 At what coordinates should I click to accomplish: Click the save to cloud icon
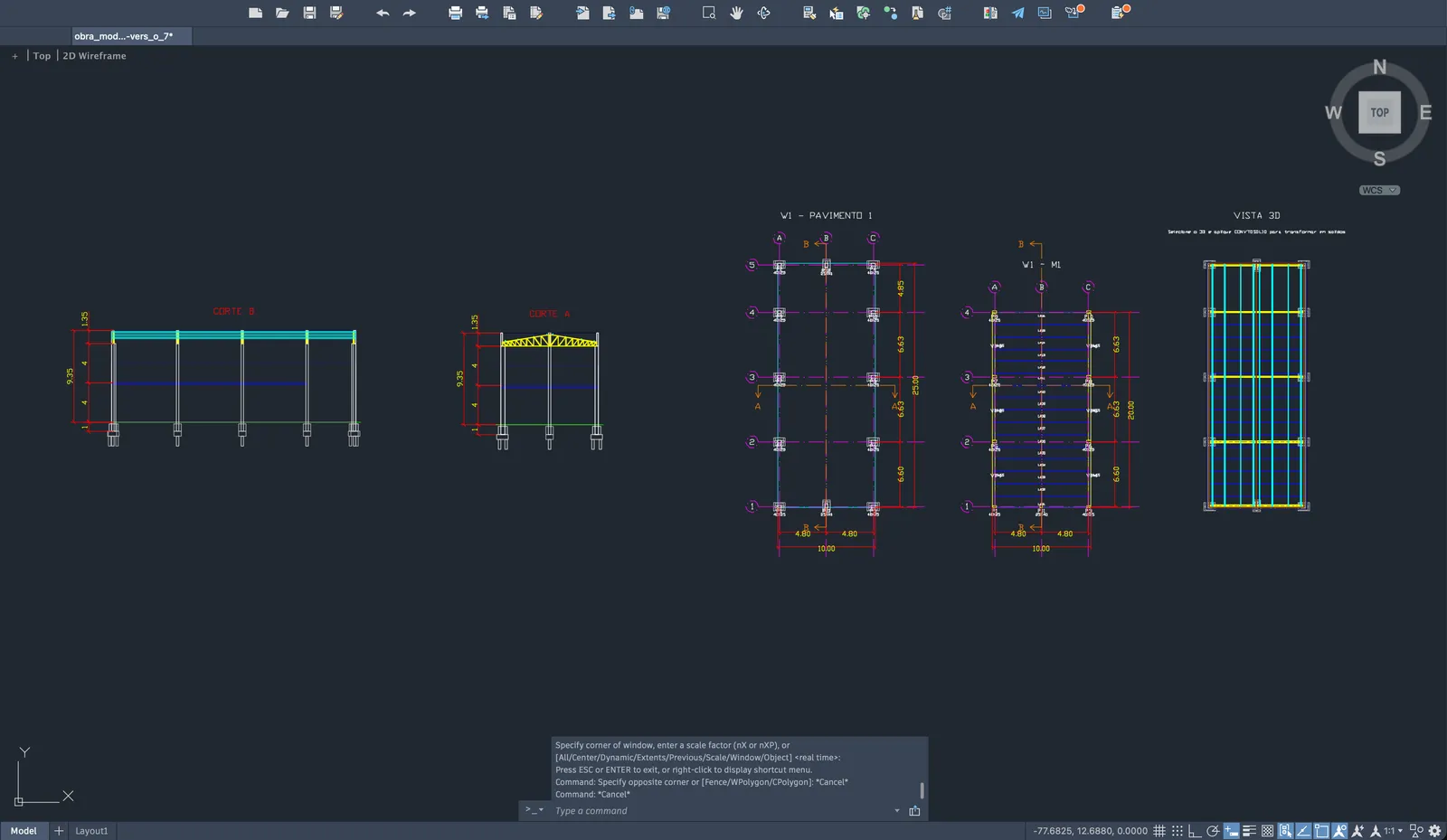coord(664,13)
